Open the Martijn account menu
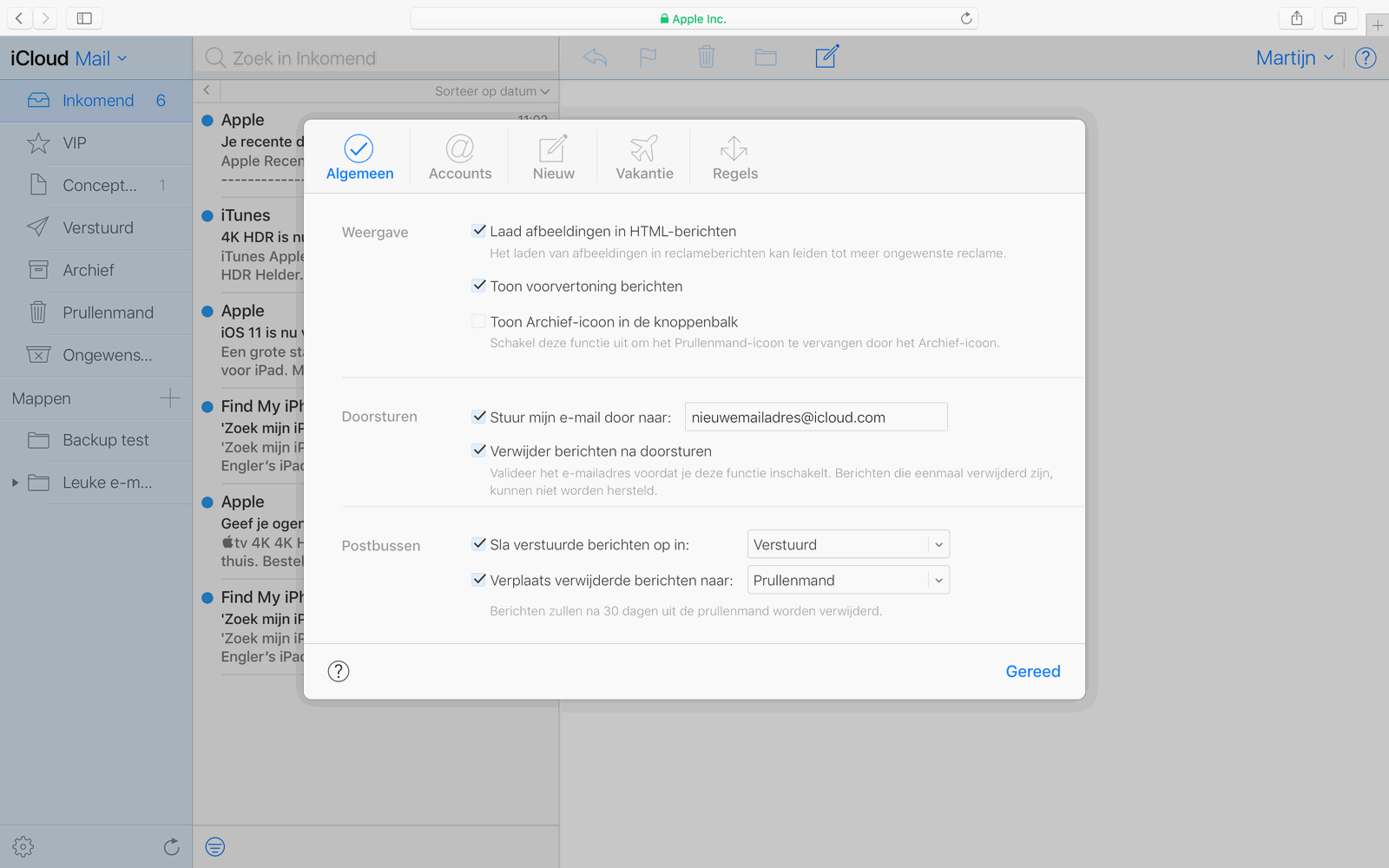The width and height of the screenshot is (1389, 868). coord(1294,58)
